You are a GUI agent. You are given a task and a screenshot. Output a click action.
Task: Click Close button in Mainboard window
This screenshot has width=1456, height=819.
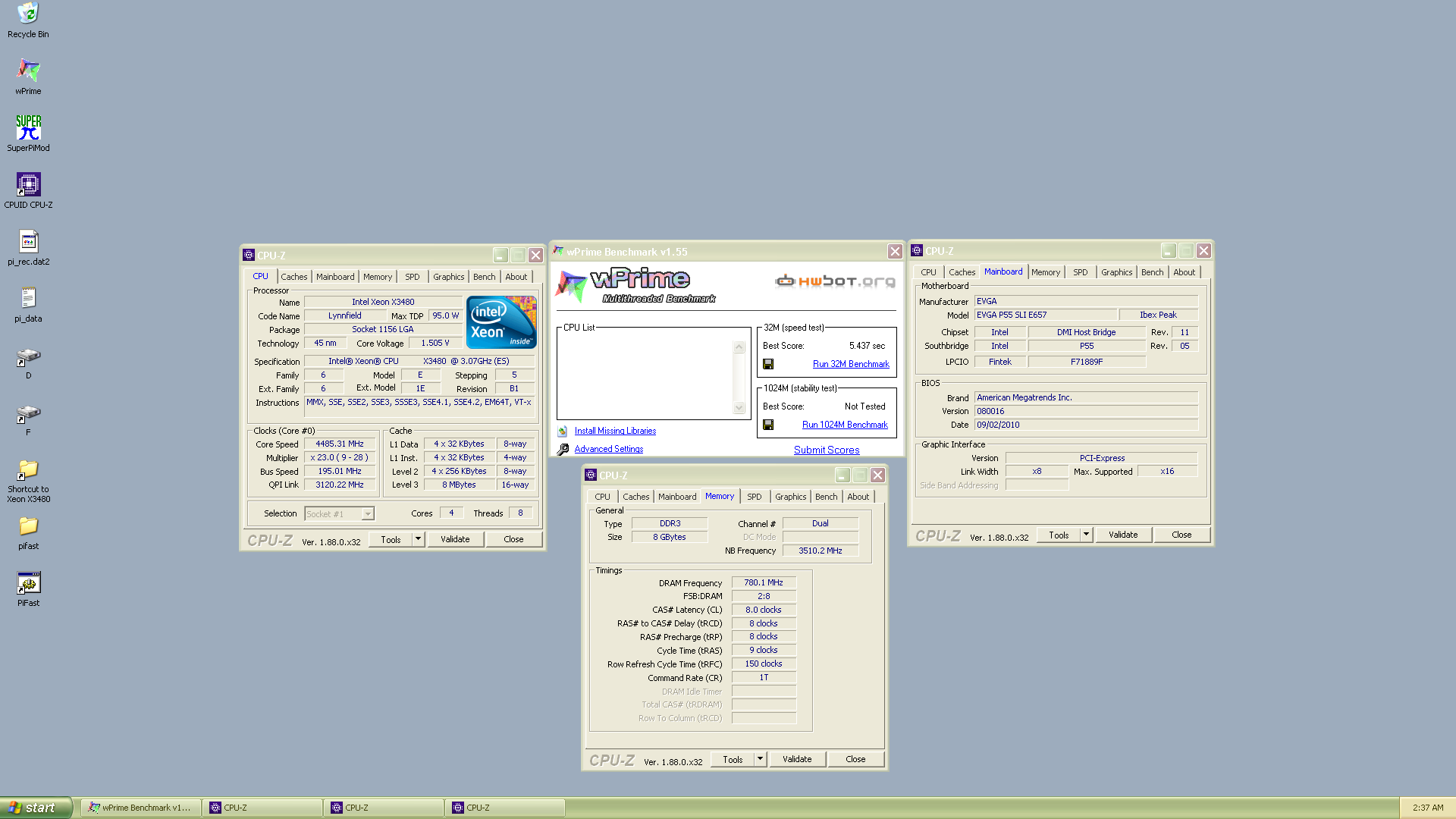[1181, 535]
